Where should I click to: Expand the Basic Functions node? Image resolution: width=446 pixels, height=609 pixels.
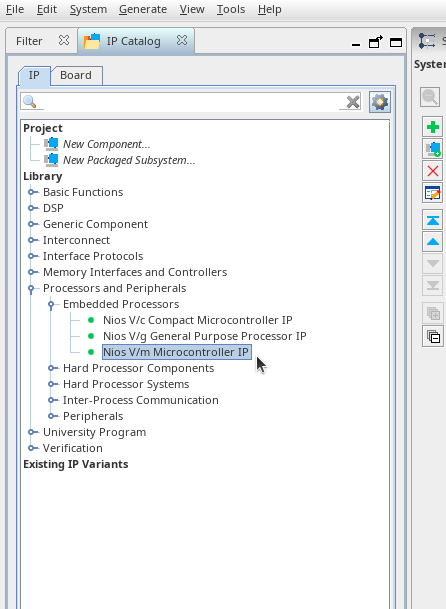33,192
